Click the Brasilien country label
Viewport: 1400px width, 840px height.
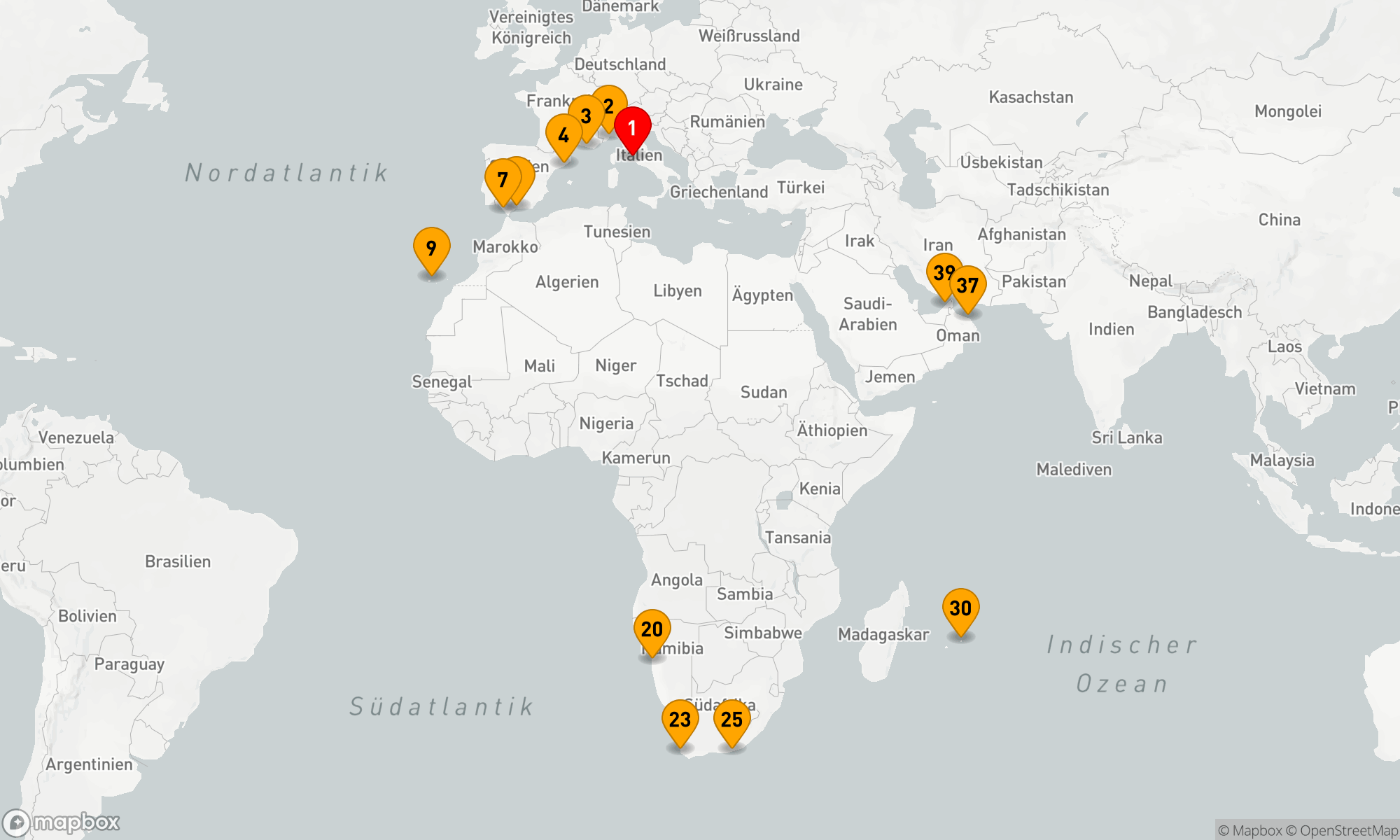178,561
